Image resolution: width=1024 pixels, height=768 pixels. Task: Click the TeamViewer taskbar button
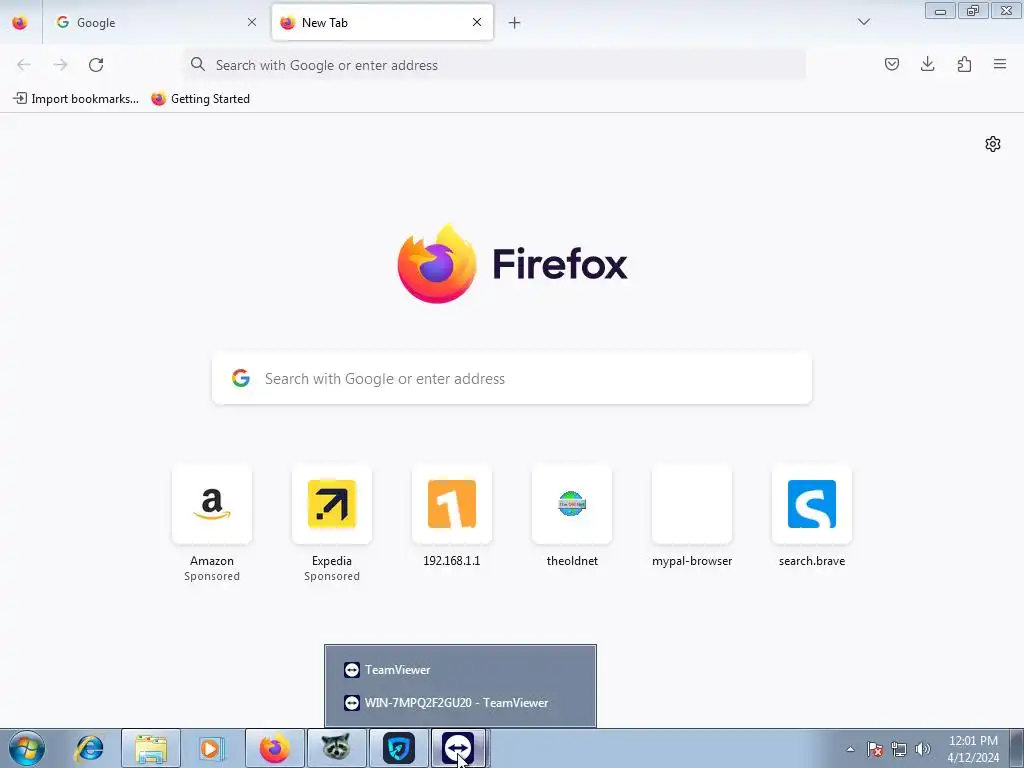[x=458, y=748]
